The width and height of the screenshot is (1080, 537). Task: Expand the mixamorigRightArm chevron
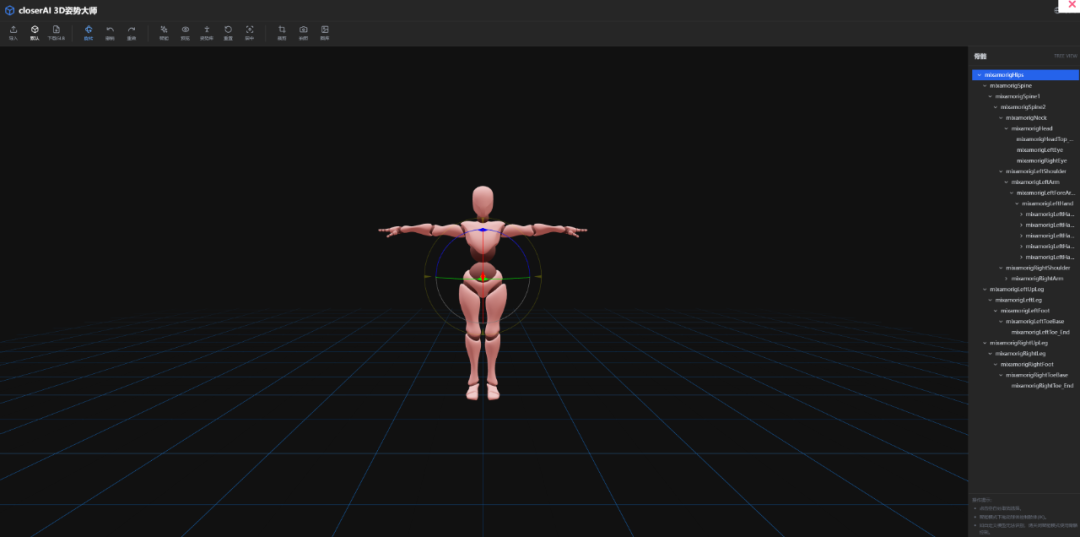tap(1006, 279)
